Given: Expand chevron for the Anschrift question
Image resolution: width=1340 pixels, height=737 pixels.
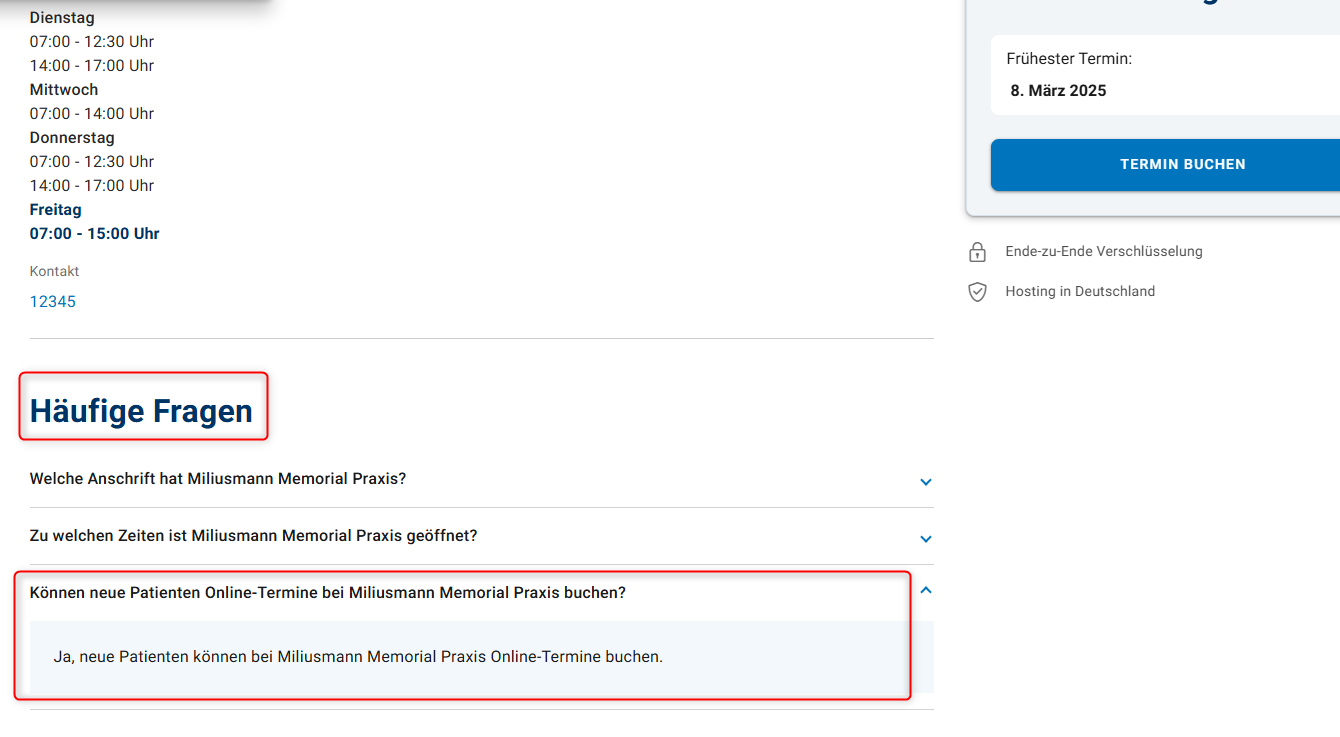Looking at the screenshot, I should click(x=926, y=482).
